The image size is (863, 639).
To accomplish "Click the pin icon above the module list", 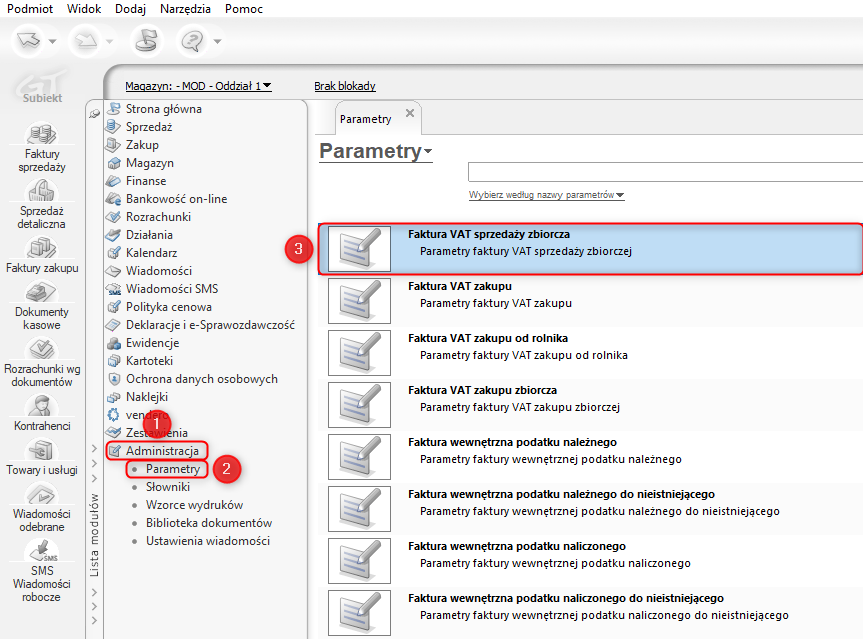I will (94, 113).
